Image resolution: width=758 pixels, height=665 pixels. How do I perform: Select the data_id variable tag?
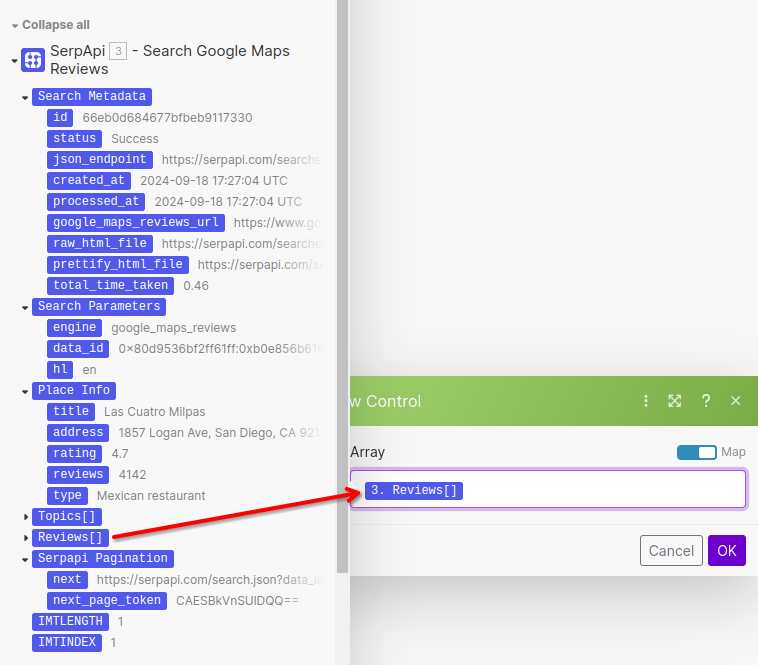78,348
